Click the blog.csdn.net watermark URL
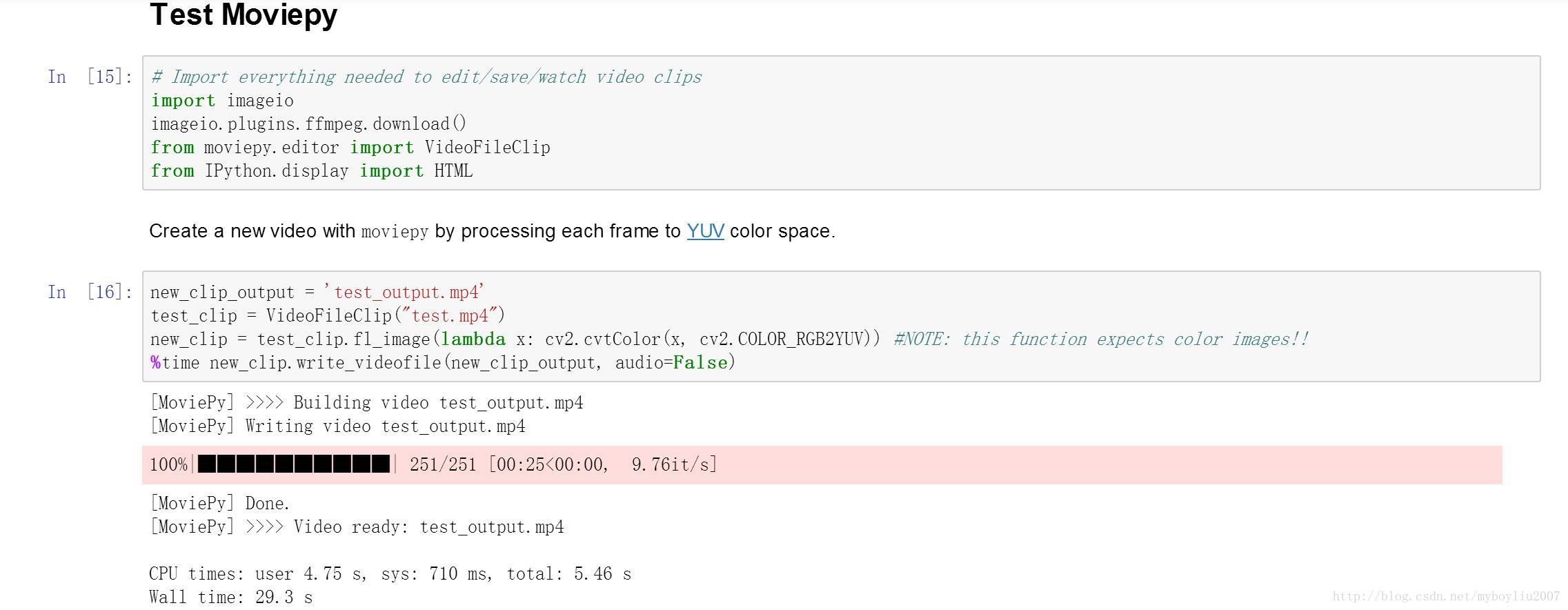 (1445, 596)
